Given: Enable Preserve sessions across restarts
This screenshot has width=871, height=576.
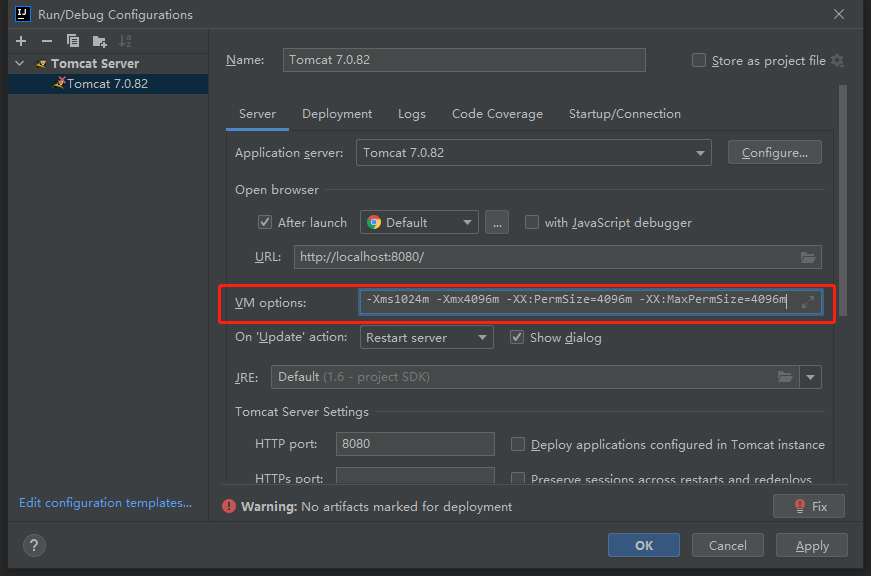Looking at the screenshot, I should point(518,478).
